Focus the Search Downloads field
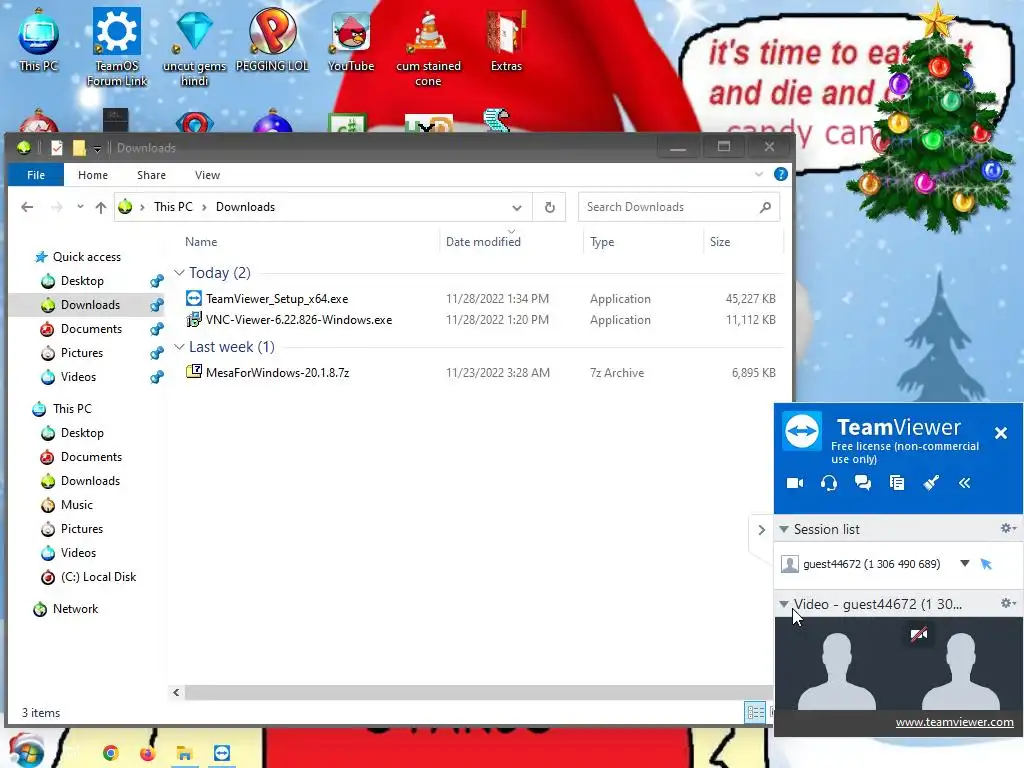Image resolution: width=1024 pixels, height=768 pixels. tap(678, 207)
